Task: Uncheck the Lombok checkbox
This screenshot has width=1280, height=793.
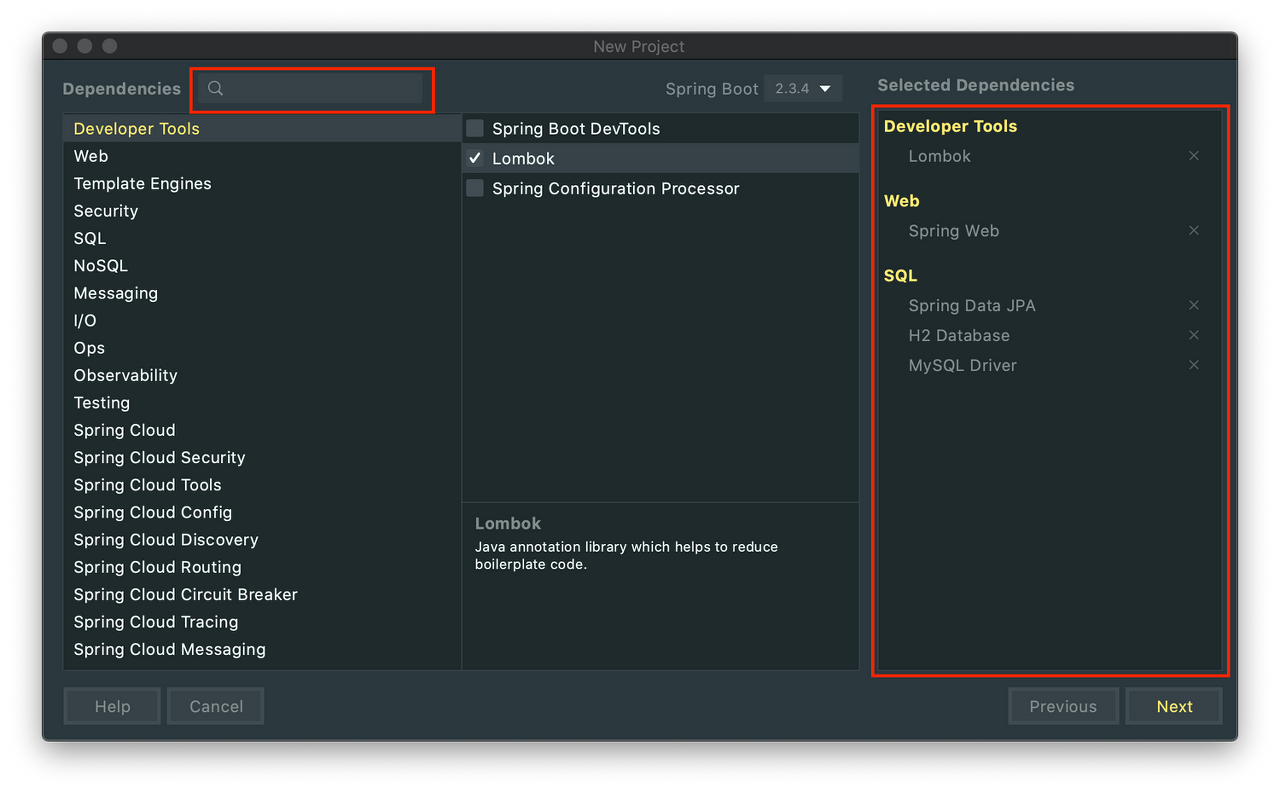Action: (475, 158)
